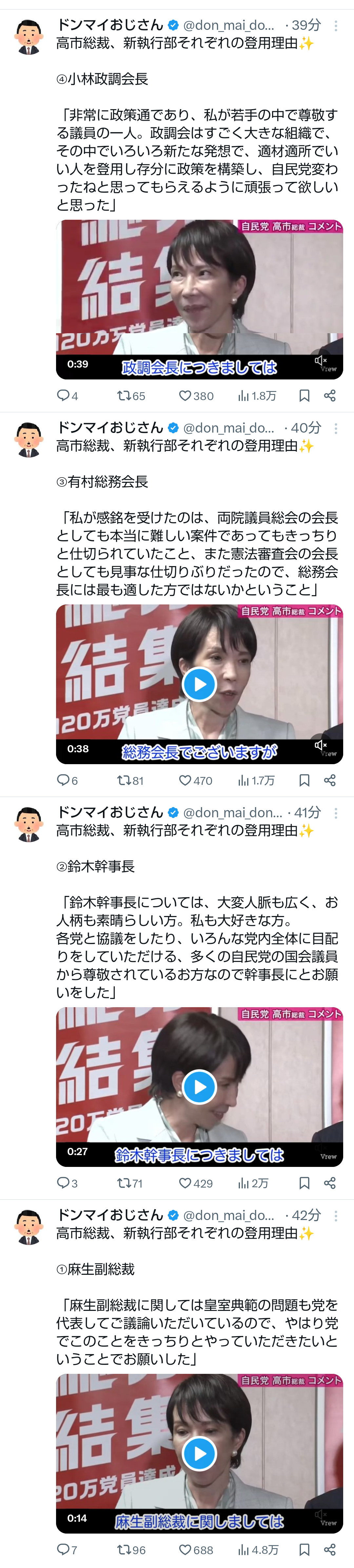Open the @don_mai_don handle on the 41分 post
This screenshot has width=354, height=1568.
point(233,813)
